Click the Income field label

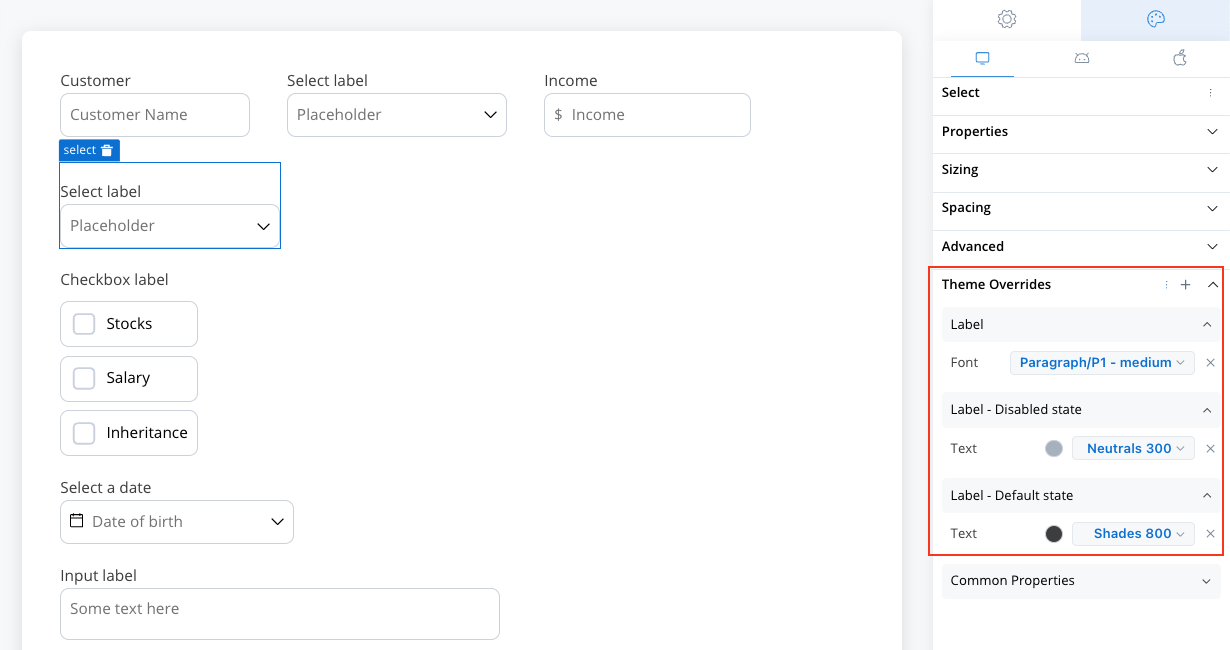(x=571, y=81)
